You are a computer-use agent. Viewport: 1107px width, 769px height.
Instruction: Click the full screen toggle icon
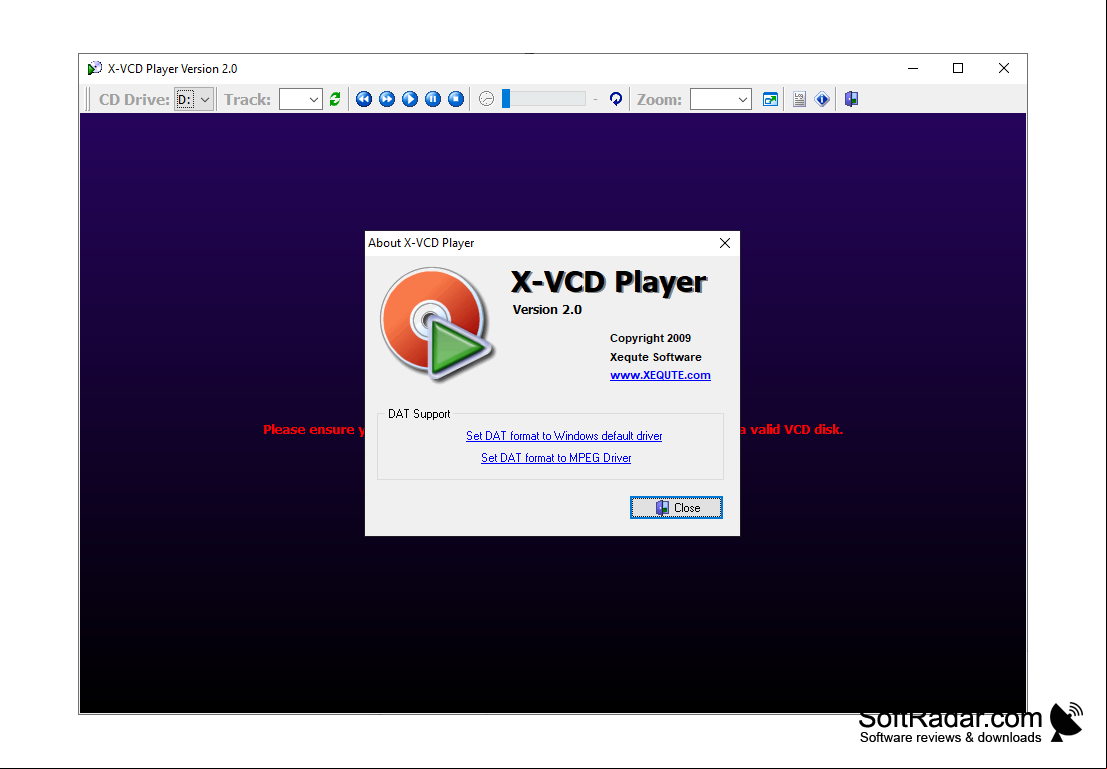point(770,100)
